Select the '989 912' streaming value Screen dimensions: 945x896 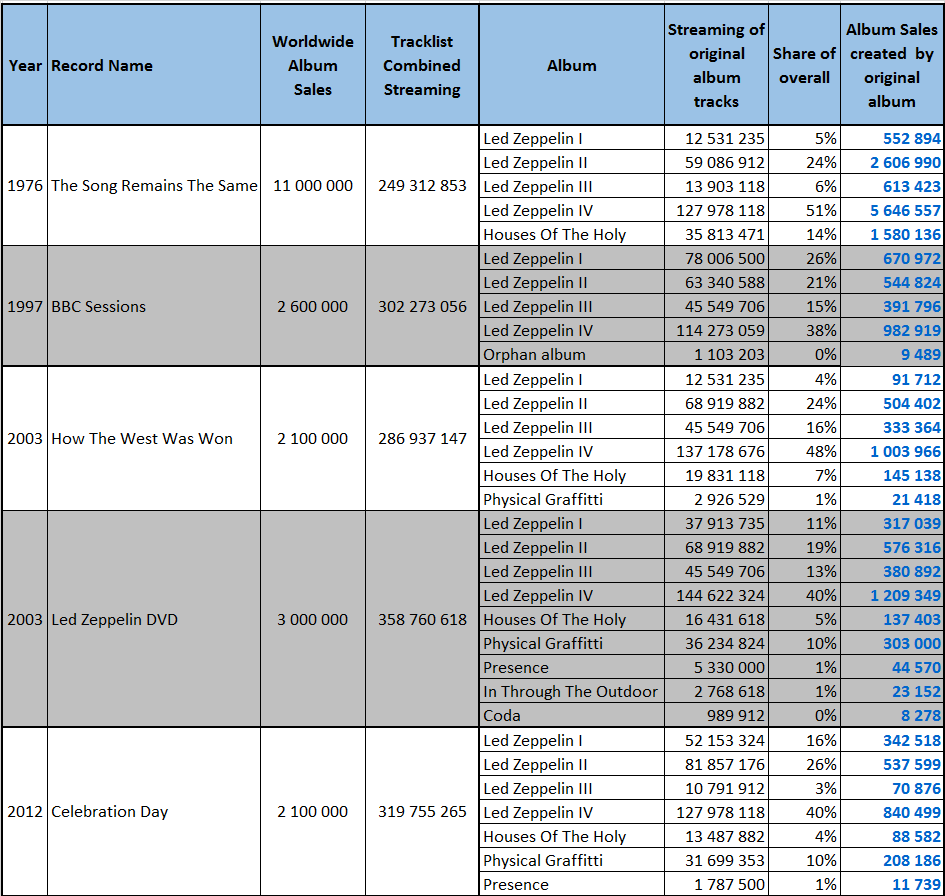(x=716, y=715)
